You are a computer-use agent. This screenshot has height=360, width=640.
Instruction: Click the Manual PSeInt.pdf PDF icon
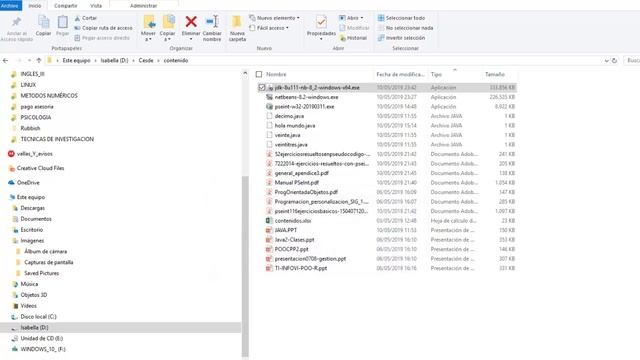(269, 182)
